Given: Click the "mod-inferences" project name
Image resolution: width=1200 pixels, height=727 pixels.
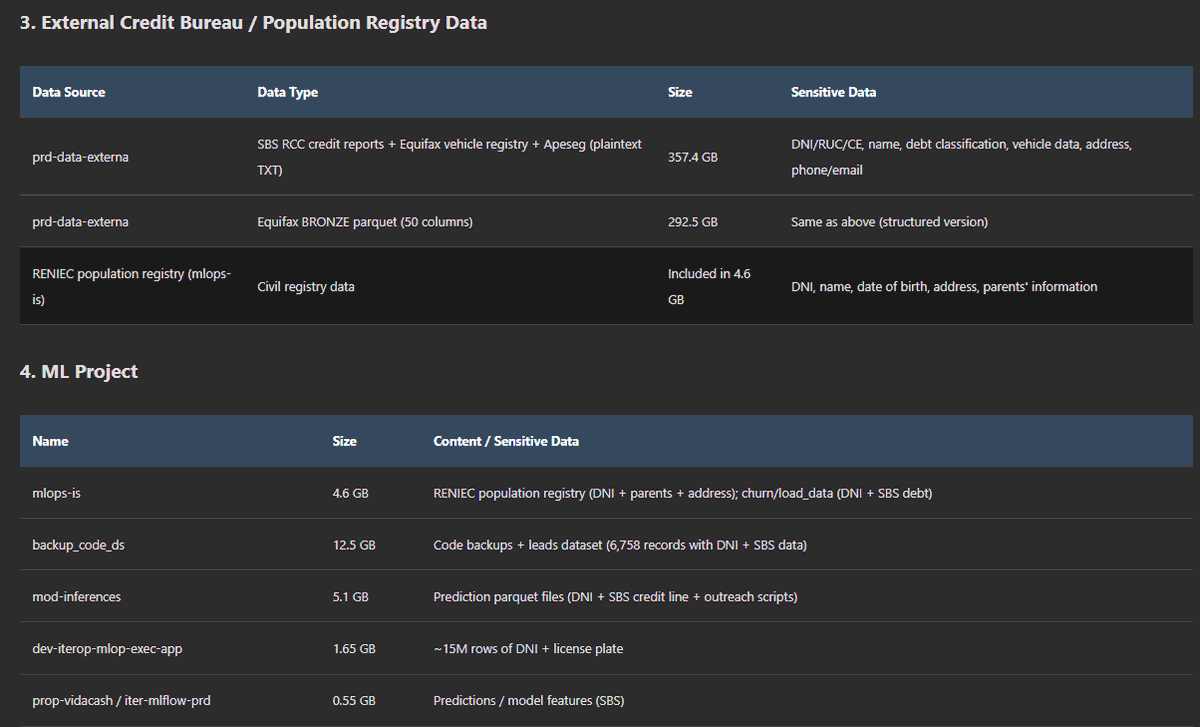Looking at the screenshot, I should tap(77, 597).
